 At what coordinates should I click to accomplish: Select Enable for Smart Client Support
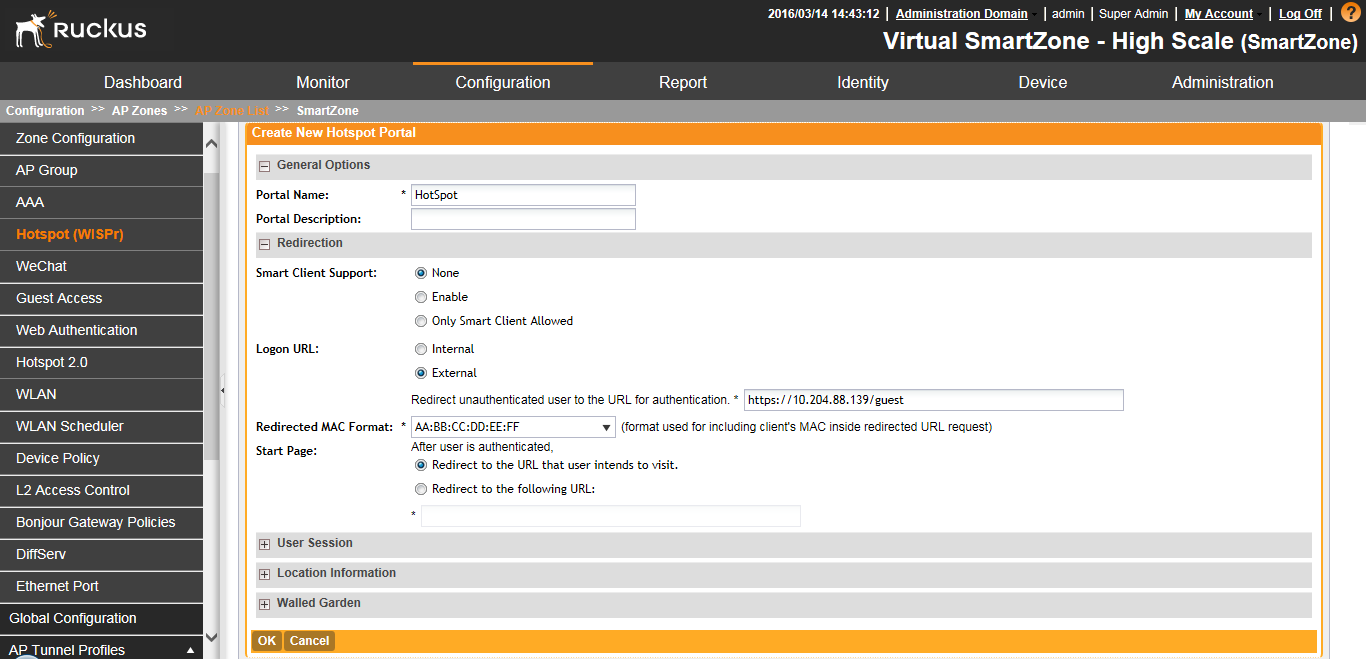421,297
